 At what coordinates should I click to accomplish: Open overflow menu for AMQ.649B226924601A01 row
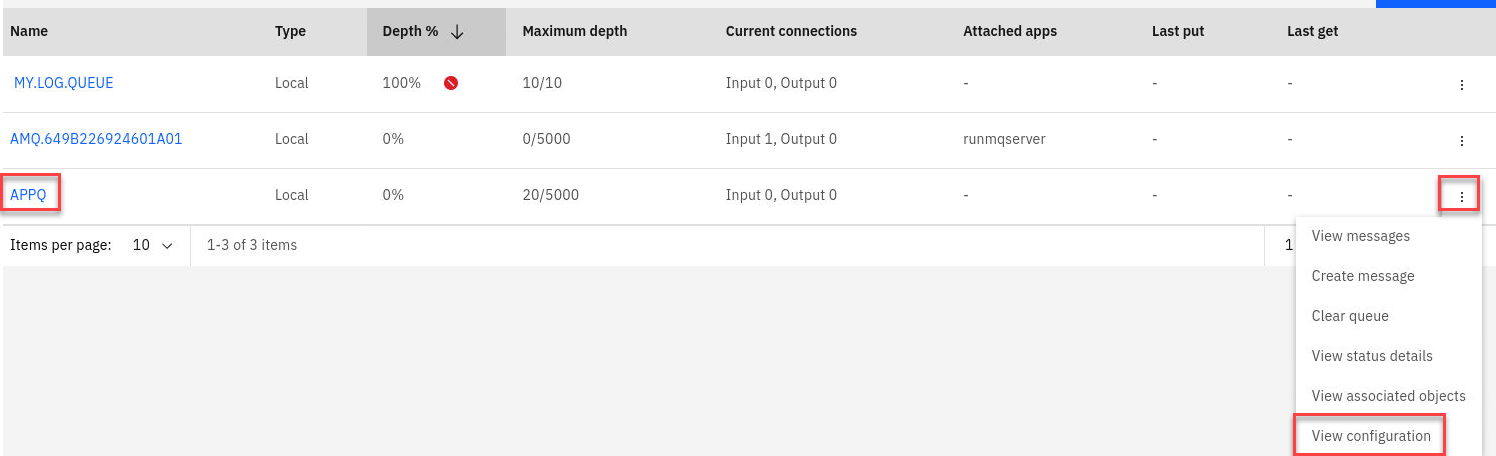1461,141
